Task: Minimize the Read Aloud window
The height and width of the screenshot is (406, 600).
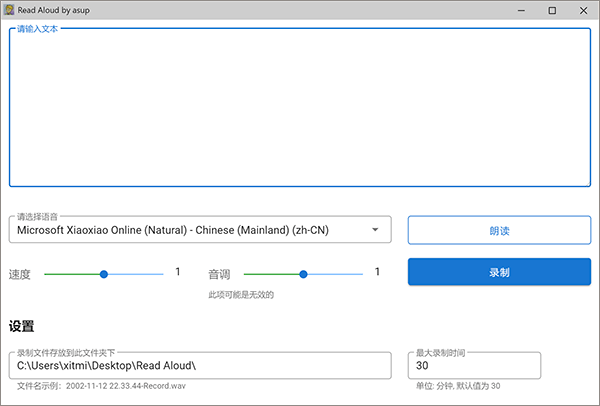Action: [x=521, y=10]
